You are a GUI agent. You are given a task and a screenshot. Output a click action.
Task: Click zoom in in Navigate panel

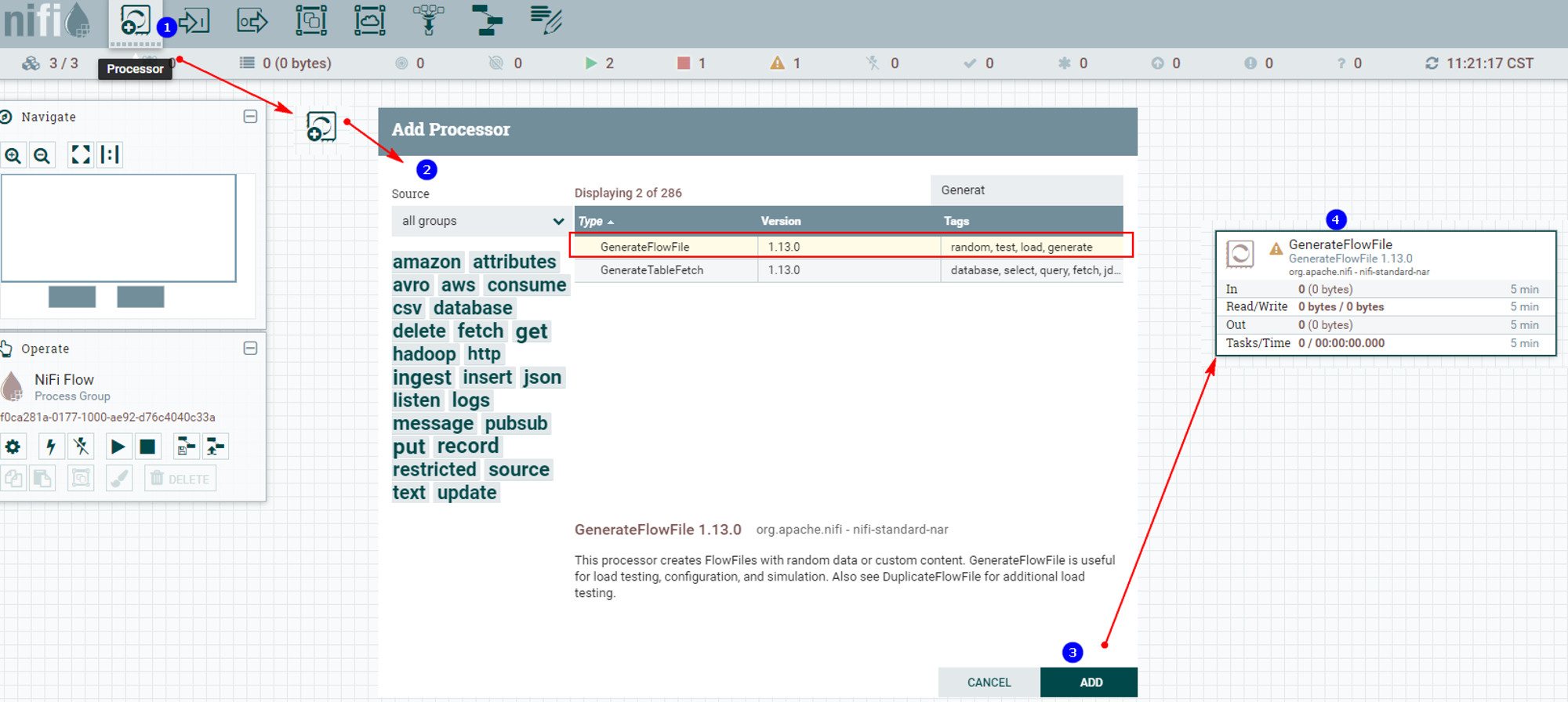tap(13, 155)
